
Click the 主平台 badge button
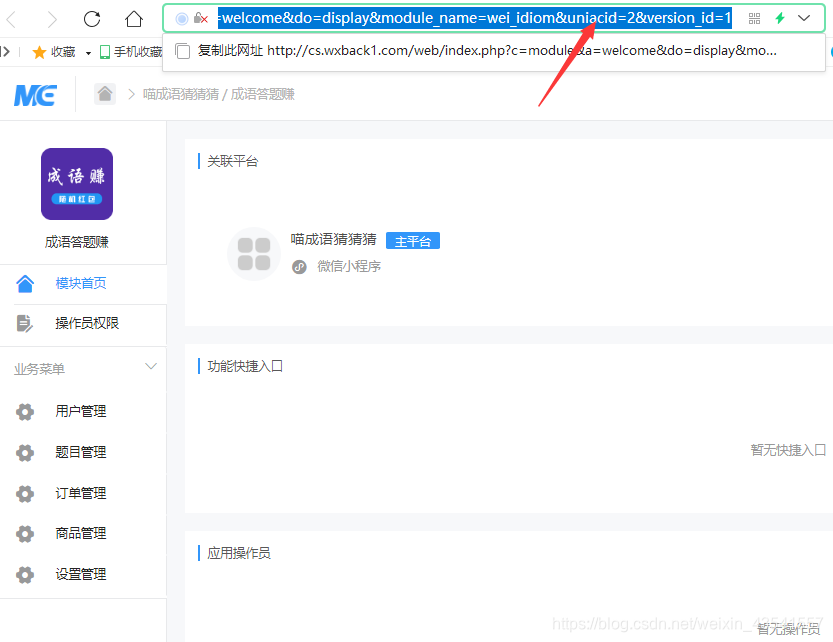(412, 240)
